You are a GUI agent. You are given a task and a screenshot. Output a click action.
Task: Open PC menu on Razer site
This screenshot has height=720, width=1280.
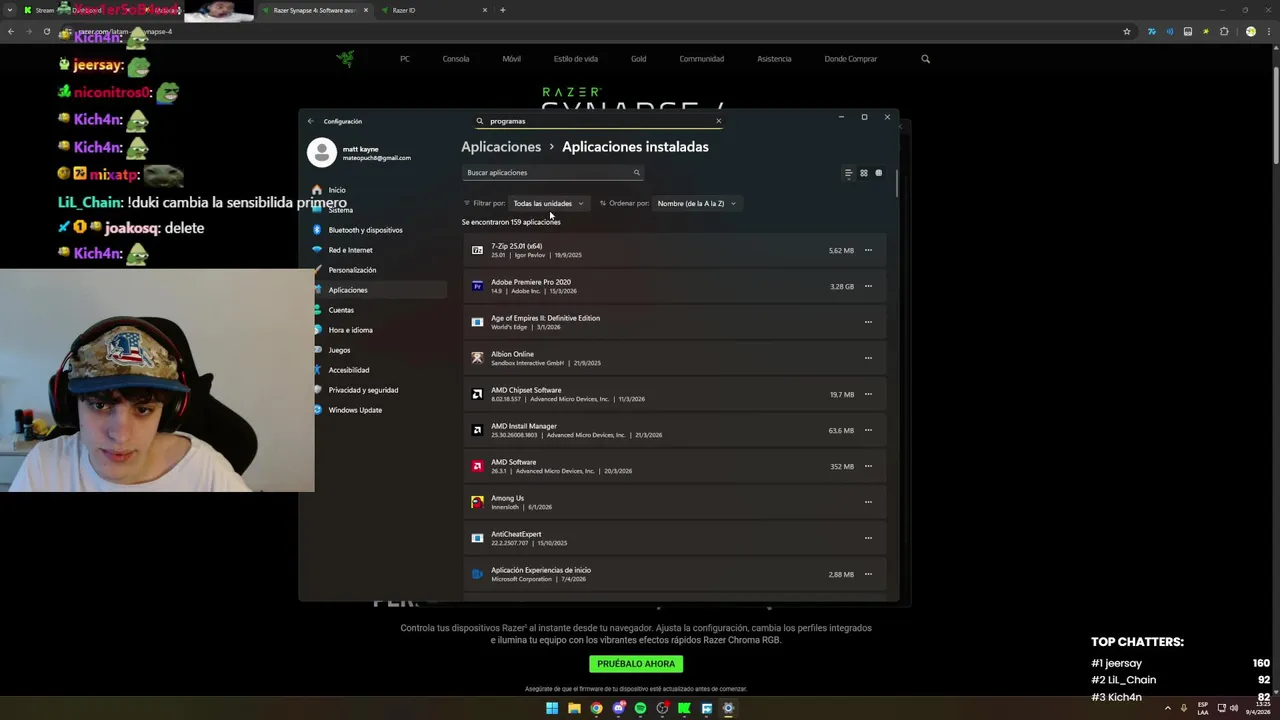coord(405,59)
